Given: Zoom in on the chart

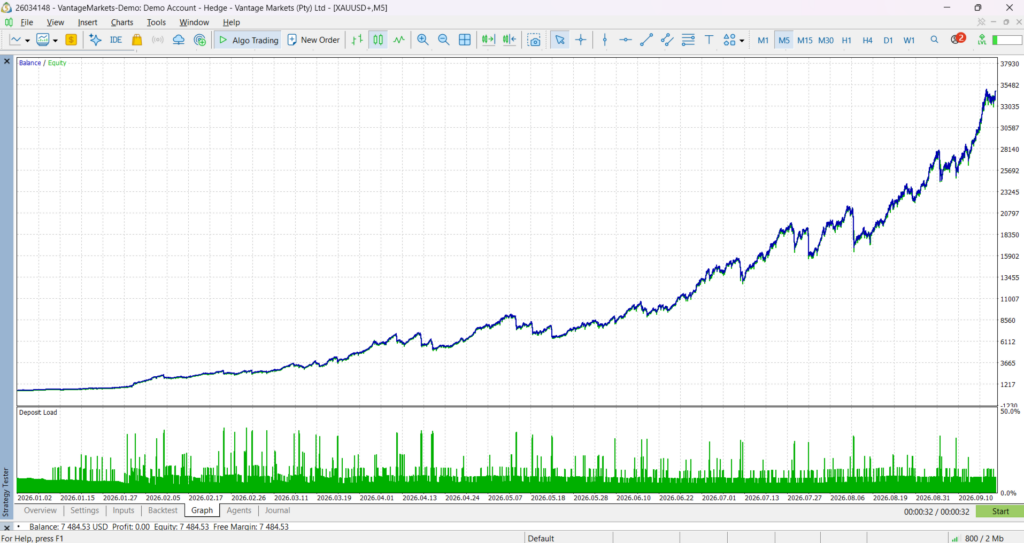Looking at the screenshot, I should click(423, 40).
